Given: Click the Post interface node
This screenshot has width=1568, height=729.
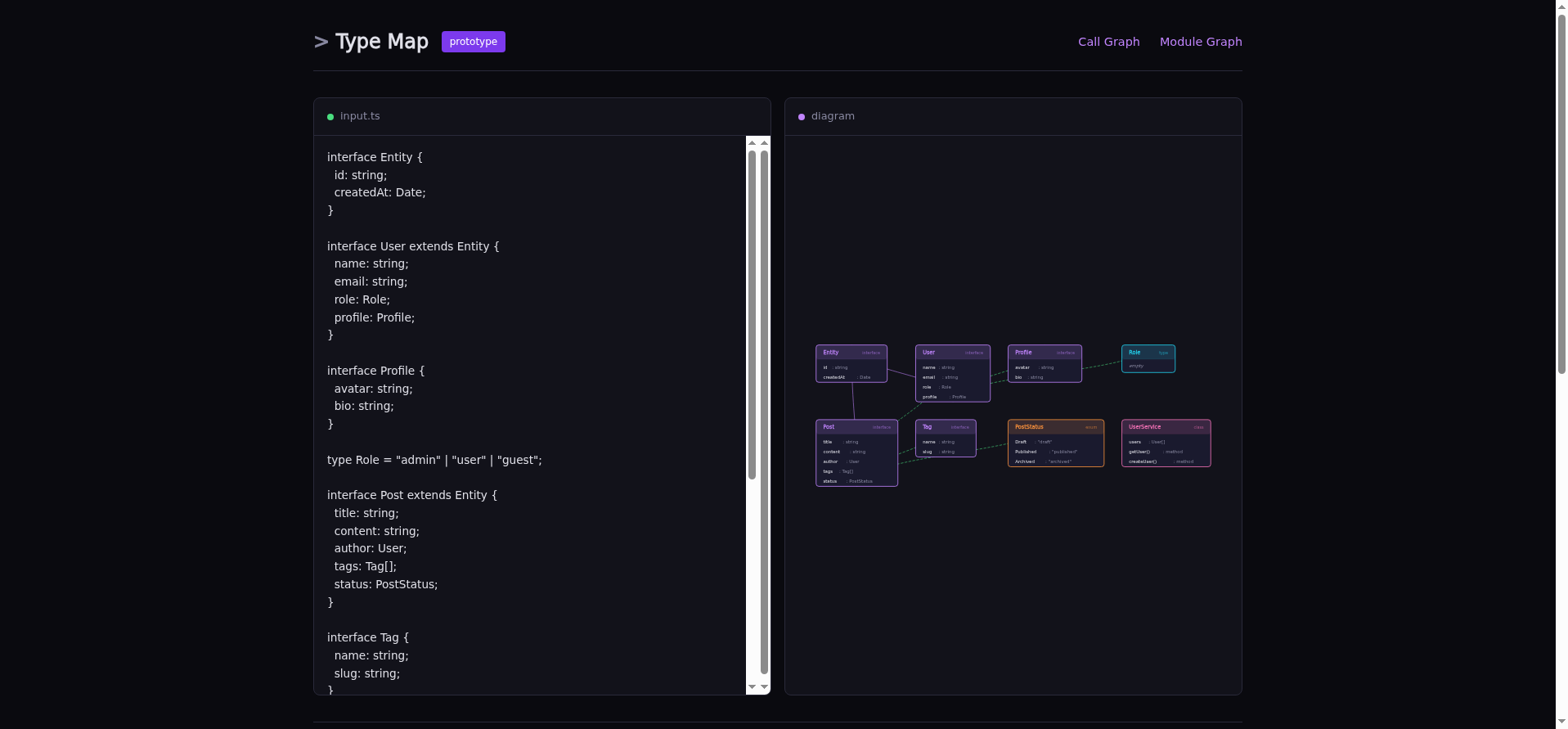Looking at the screenshot, I should pyautogui.click(x=856, y=453).
